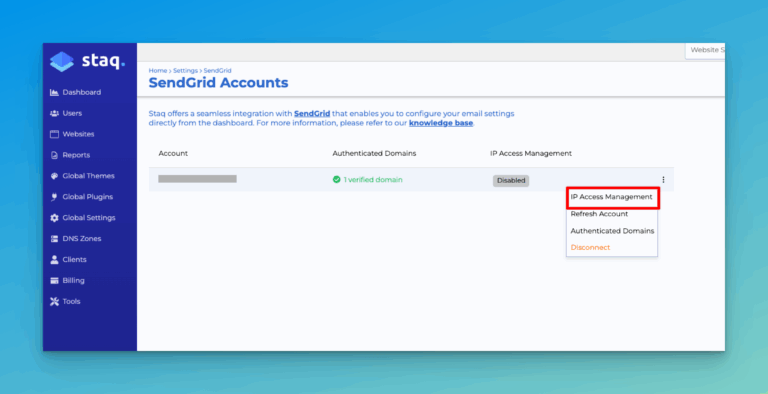Click the Websites window icon
This screenshot has width=768, height=394.
point(54,134)
